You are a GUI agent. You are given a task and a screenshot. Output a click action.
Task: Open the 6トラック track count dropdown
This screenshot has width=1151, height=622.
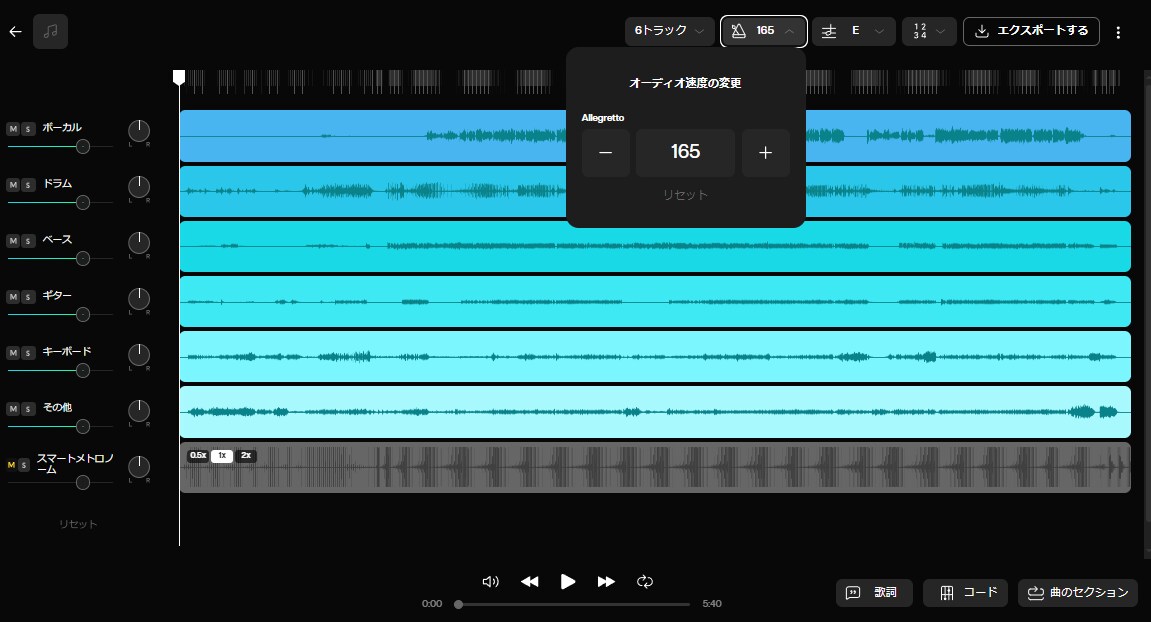click(669, 31)
